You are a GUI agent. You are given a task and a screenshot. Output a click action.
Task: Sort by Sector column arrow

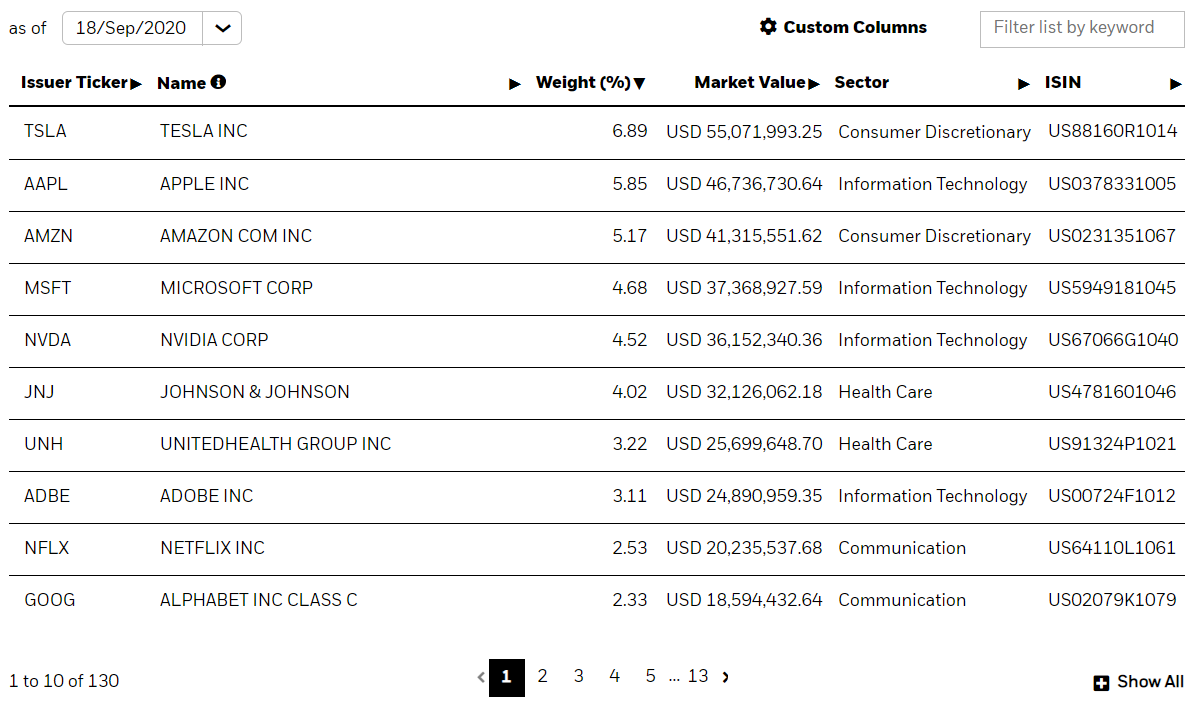coord(1024,84)
